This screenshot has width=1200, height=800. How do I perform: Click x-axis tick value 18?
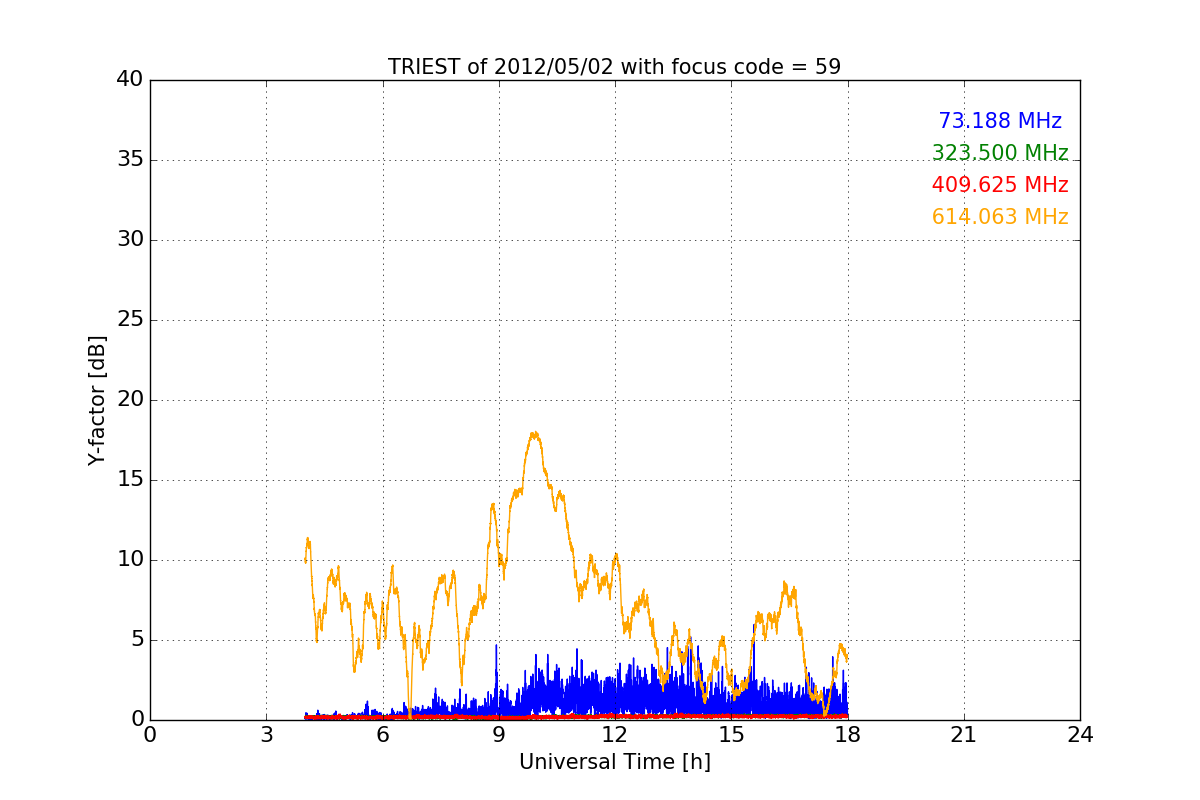848,735
